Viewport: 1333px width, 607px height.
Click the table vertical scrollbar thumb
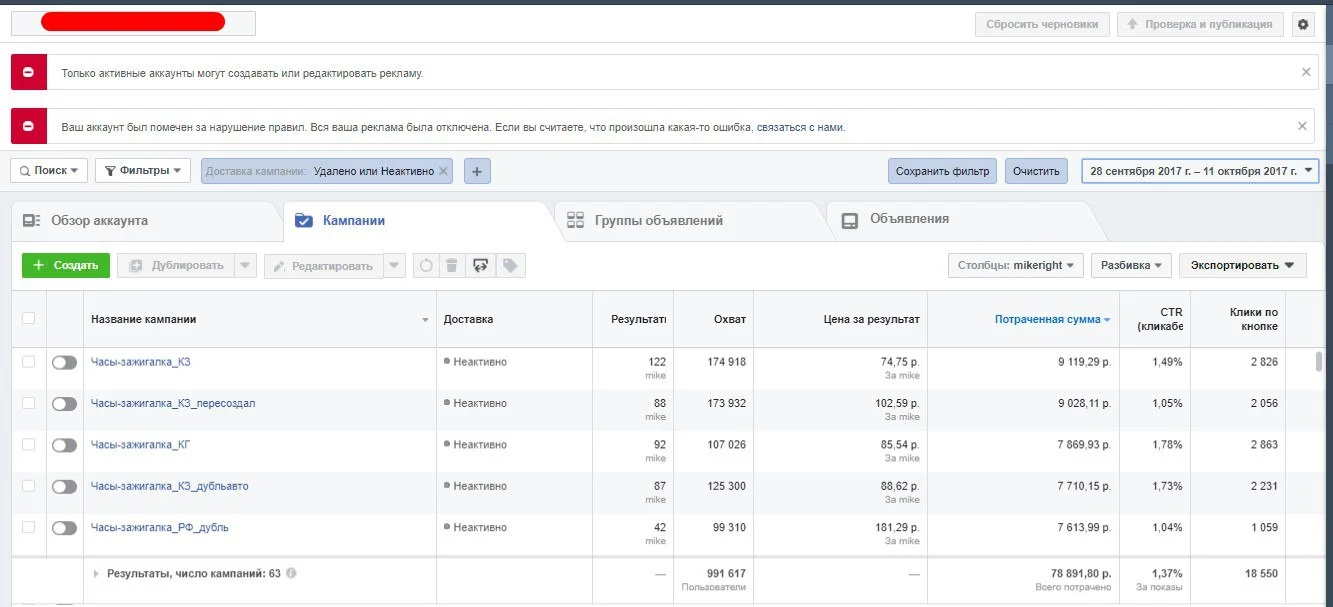pos(1319,361)
